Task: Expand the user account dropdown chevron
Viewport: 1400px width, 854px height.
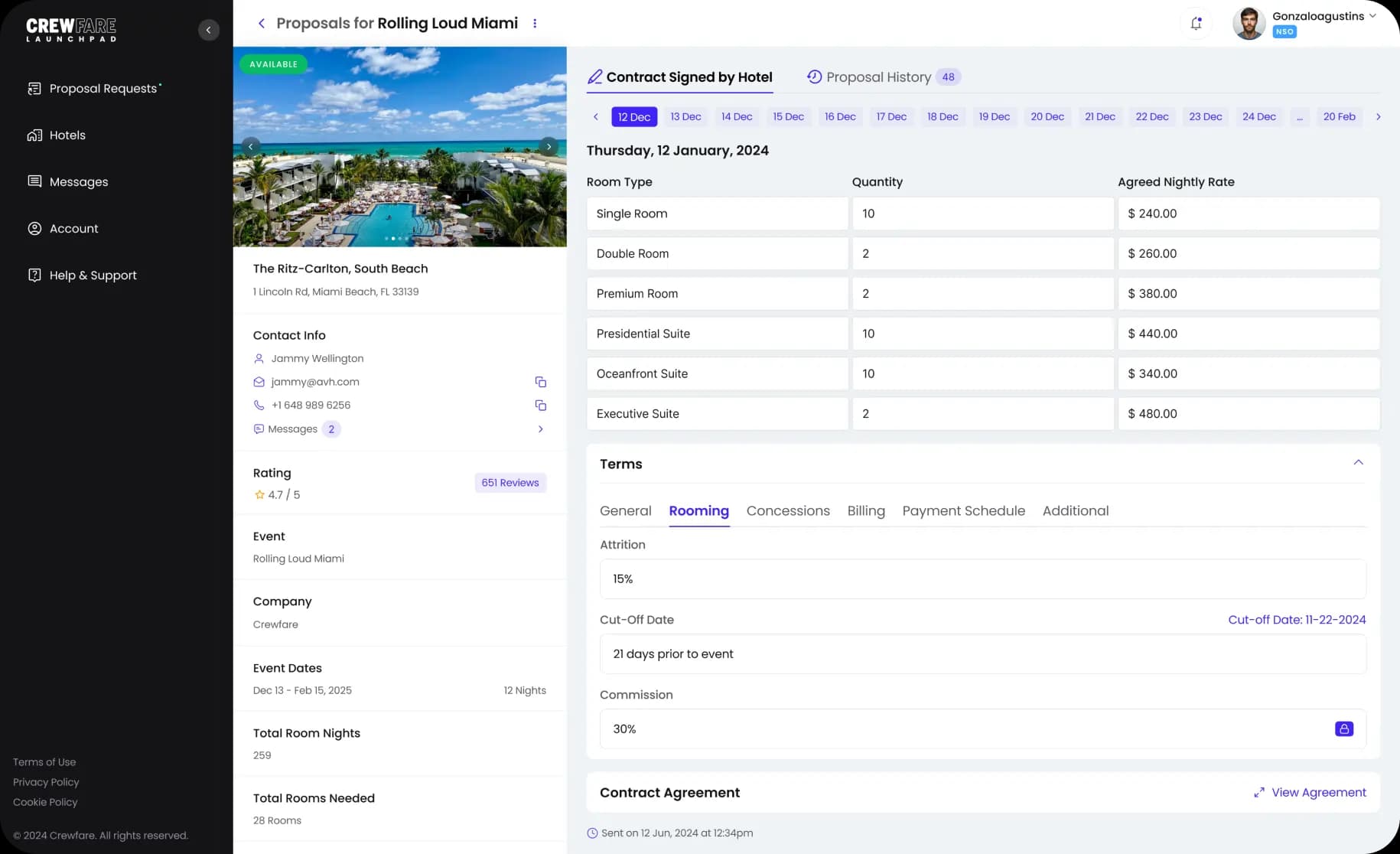Action: pos(1372,16)
